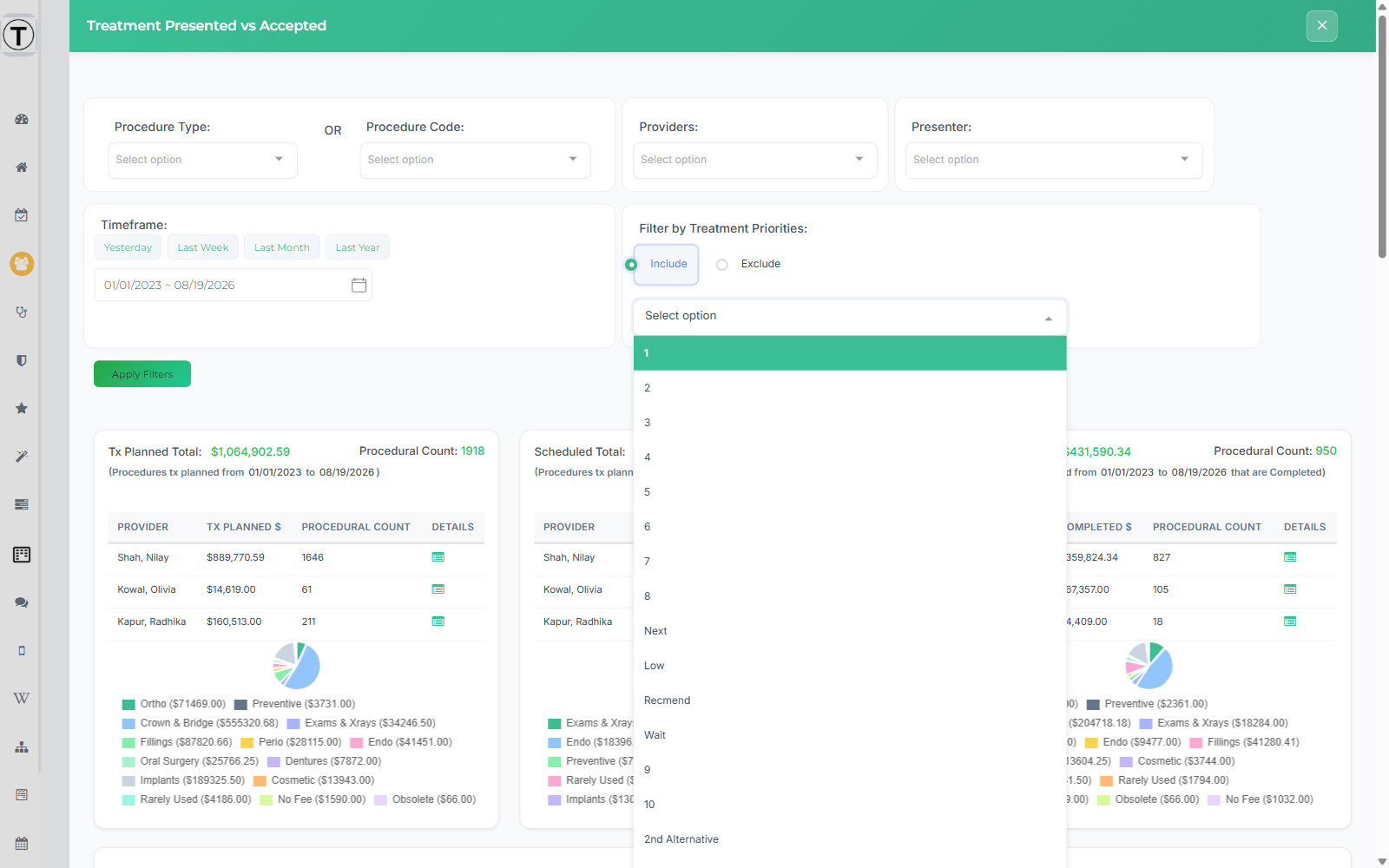This screenshot has width=1389, height=868.
Task: Choose priority option 2nd Alternative
Action: pos(850,839)
